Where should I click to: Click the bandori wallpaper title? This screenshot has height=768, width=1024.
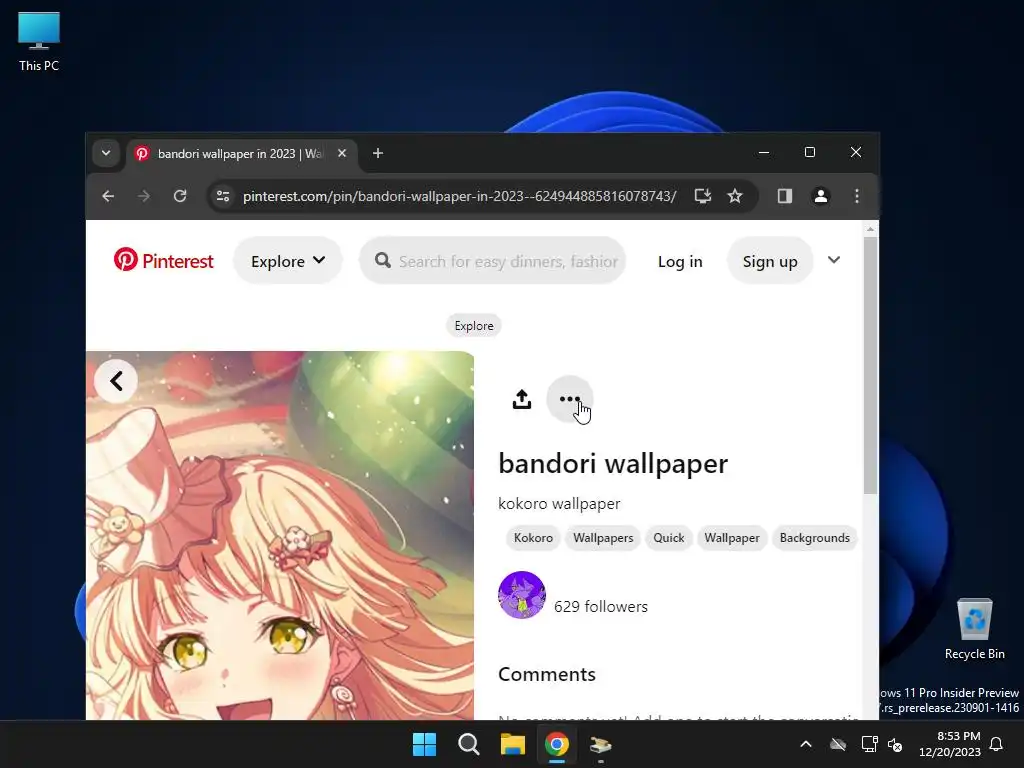point(613,464)
